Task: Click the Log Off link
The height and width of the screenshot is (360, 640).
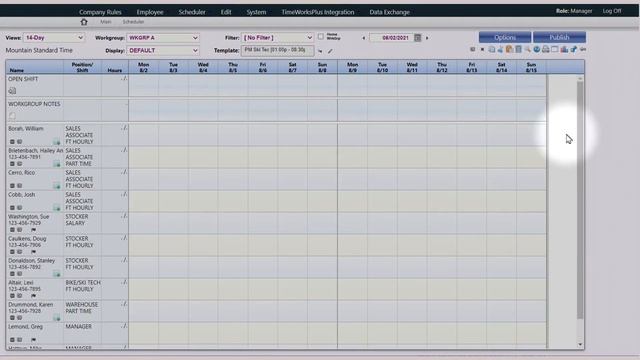Action: click(x=612, y=11)
